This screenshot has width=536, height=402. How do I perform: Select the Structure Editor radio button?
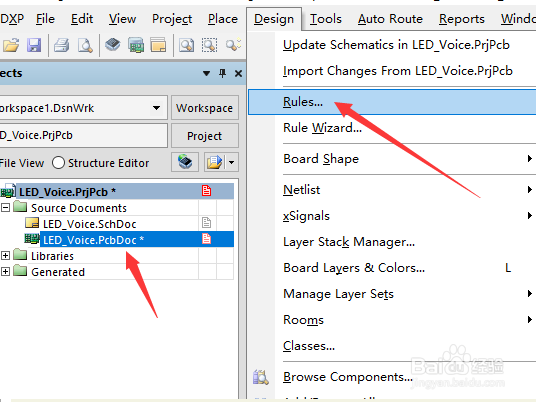tap(58, 163)
